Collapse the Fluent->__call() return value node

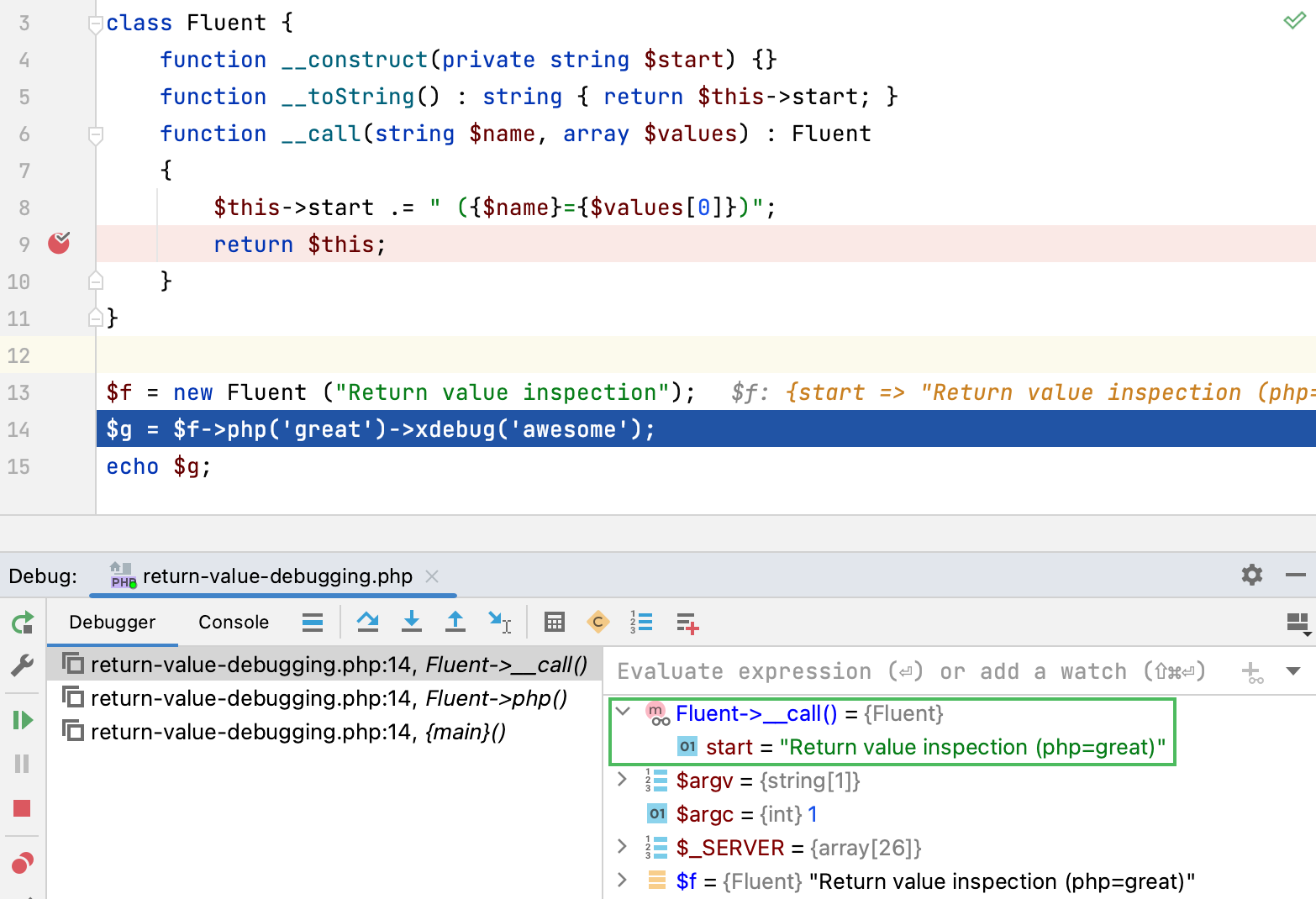(x=623, y=712)
